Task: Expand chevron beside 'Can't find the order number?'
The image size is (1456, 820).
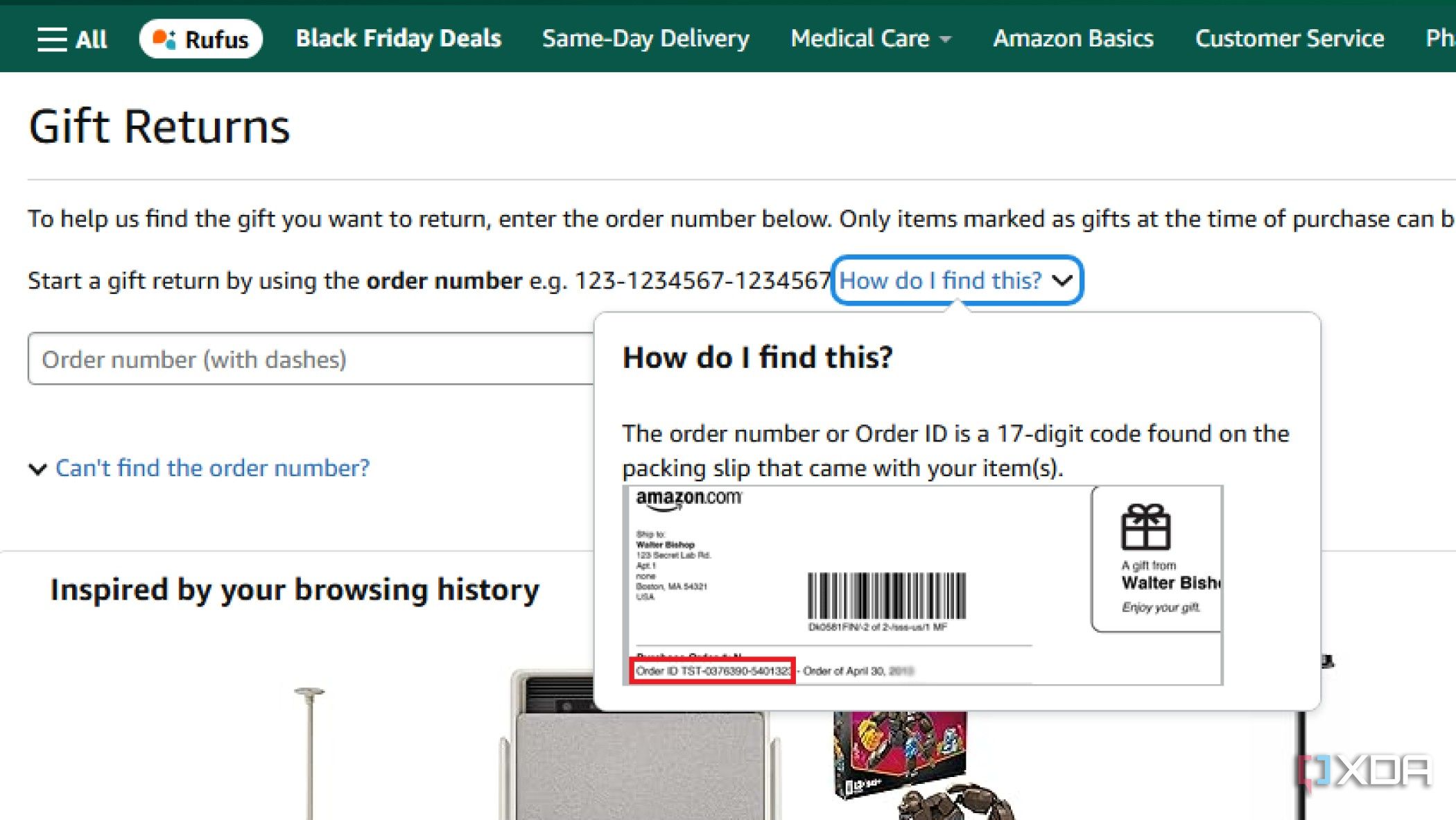Action: coord(38,469)
